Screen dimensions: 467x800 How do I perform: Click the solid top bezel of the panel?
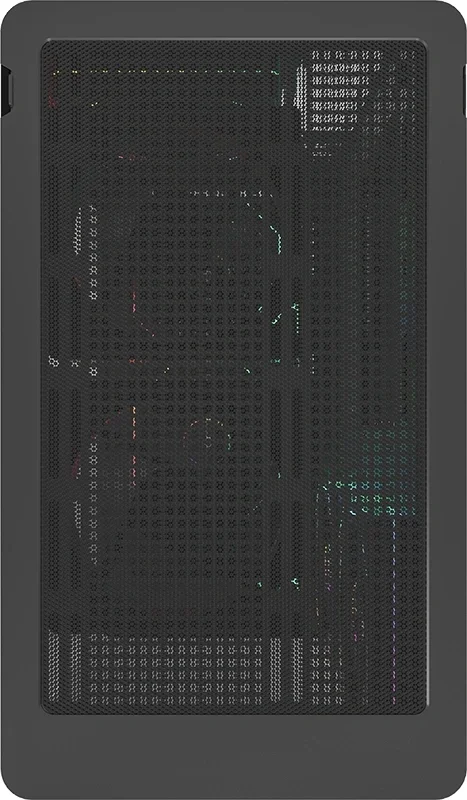234,19
